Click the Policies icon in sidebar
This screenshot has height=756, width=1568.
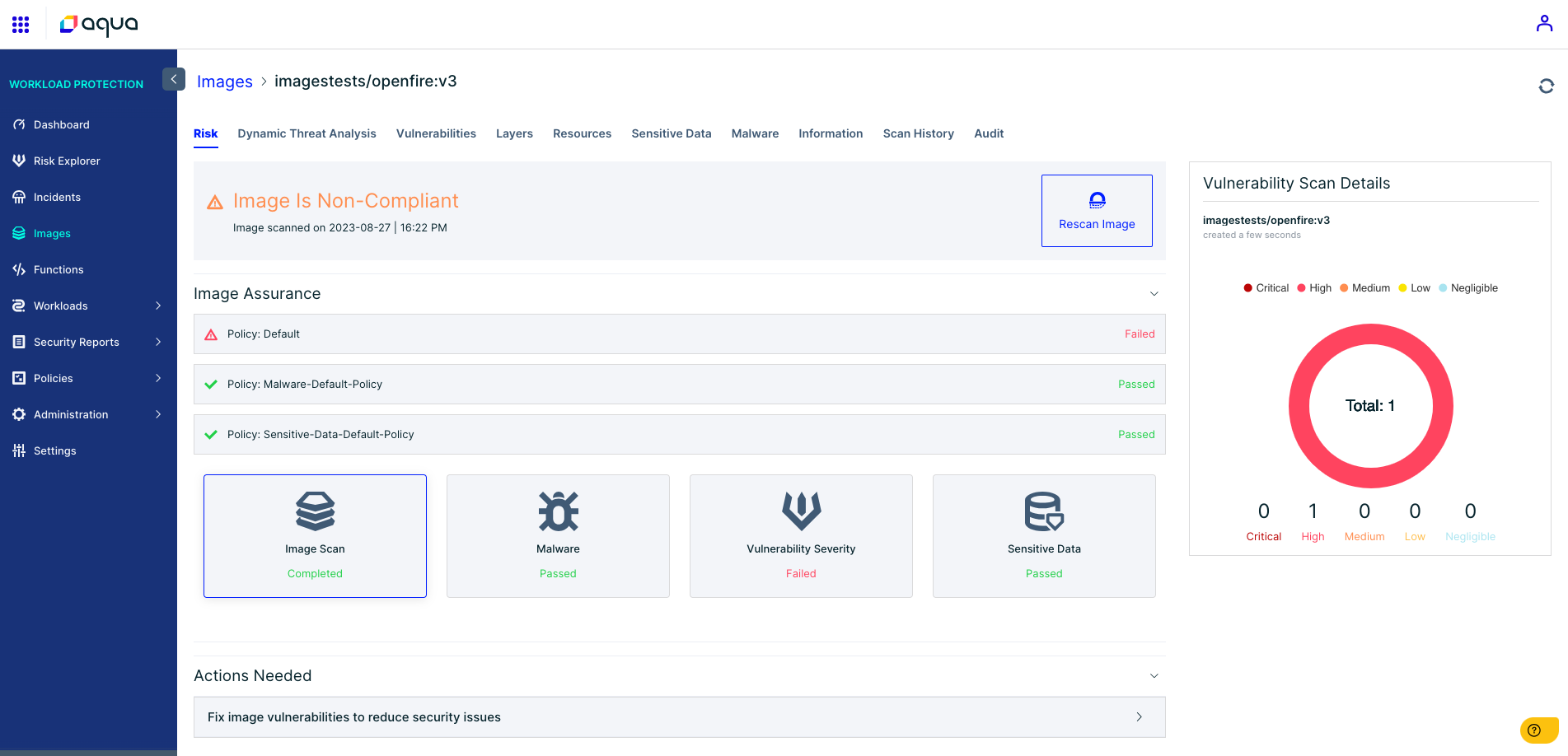point(19,378)
